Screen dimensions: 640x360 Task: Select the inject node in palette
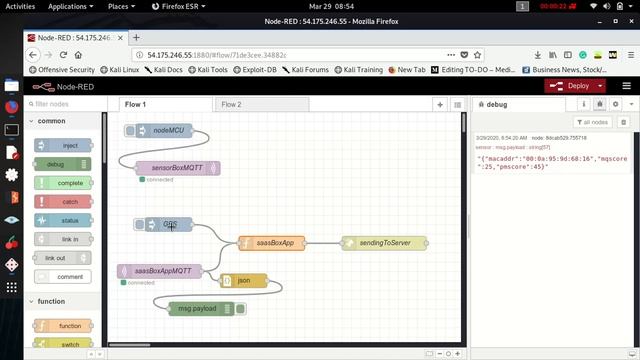point(63,145)
